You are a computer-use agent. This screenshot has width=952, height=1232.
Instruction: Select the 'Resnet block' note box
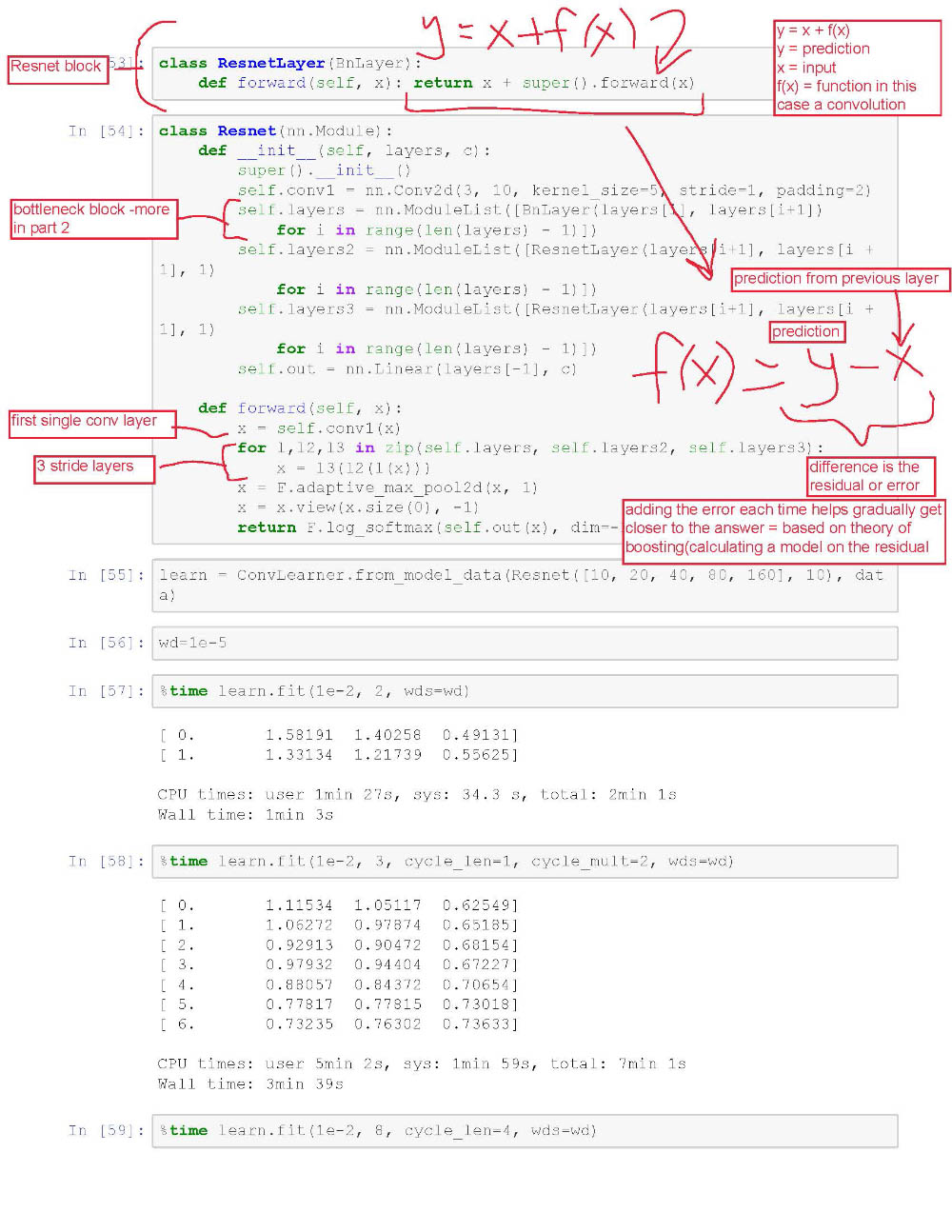click(58, 70)
